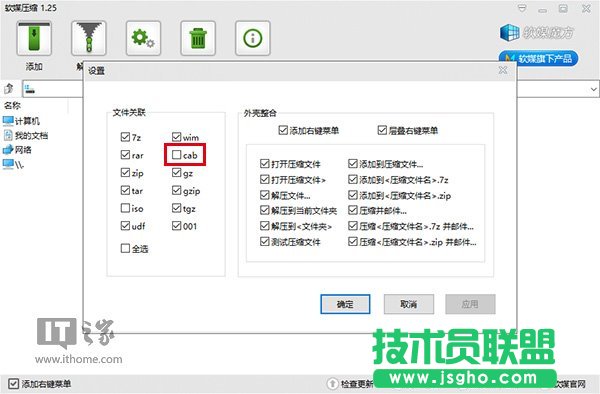Click the up-folder navigation arrow icon
This screenshot has width=600, height=394.
point(9,89)
